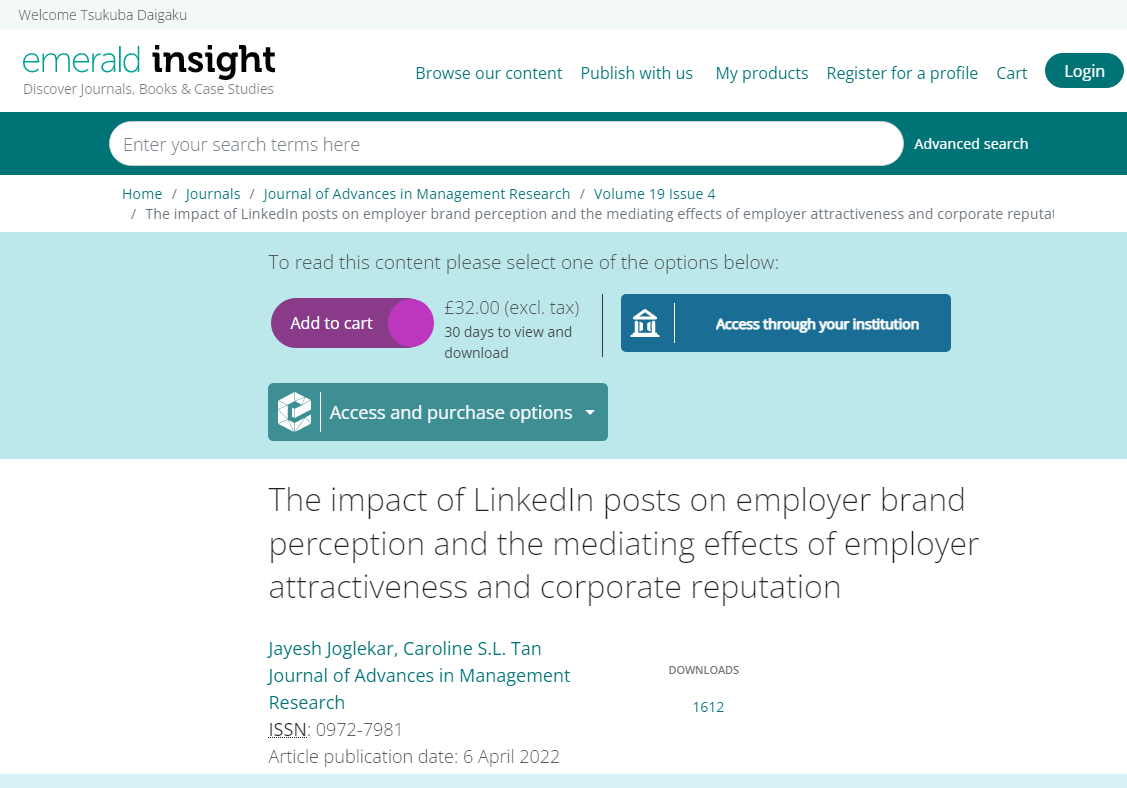The image size is (1127, 788).
Task: Open Volume 19 Issue 4 breadcrumb
Action: coord(654,194)
